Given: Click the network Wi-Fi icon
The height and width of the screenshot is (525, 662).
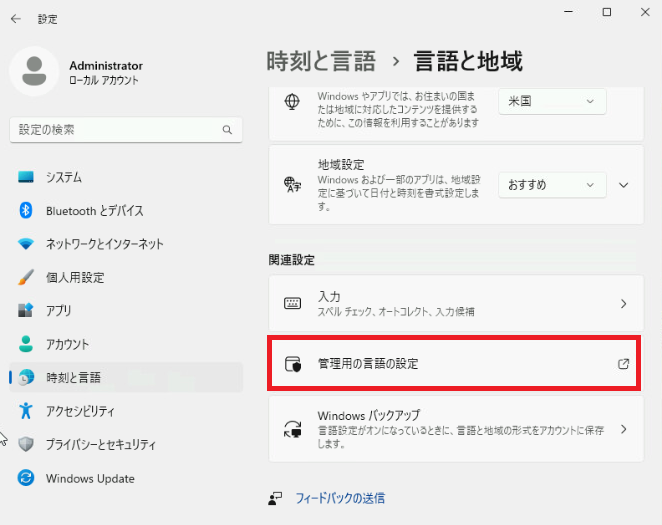Looking at the screenshot, I should [x=26, y=244].
